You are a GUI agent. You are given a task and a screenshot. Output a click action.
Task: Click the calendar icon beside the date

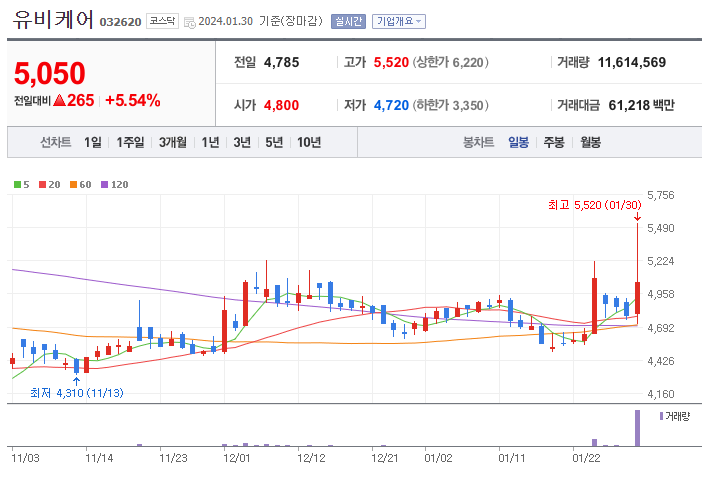[x=189, y=22]
